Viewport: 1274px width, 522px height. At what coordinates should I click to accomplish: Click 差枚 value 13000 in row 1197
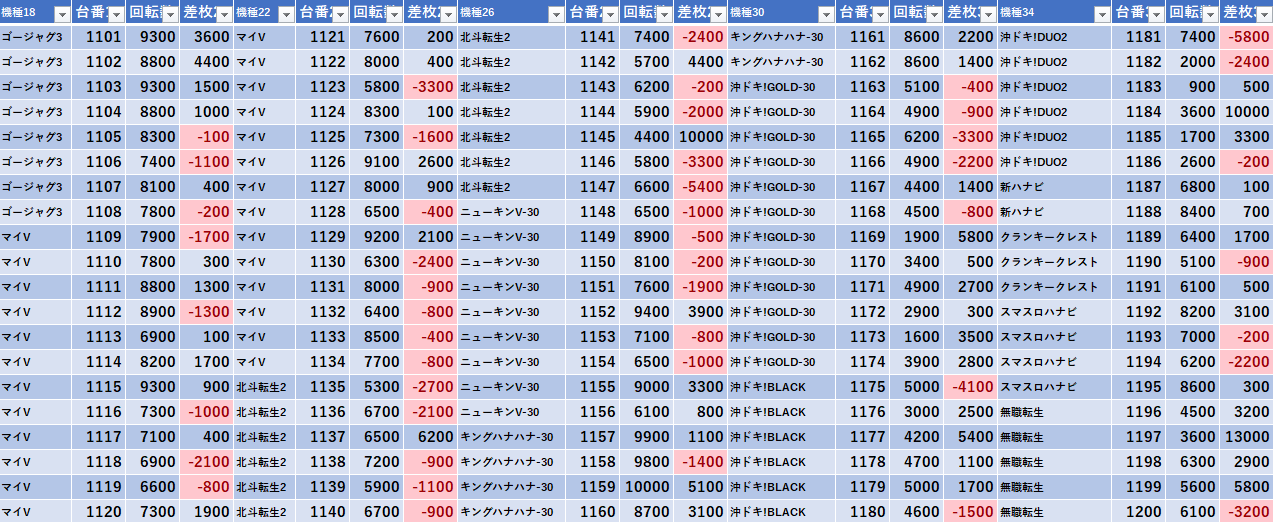tap(1246, 437)
